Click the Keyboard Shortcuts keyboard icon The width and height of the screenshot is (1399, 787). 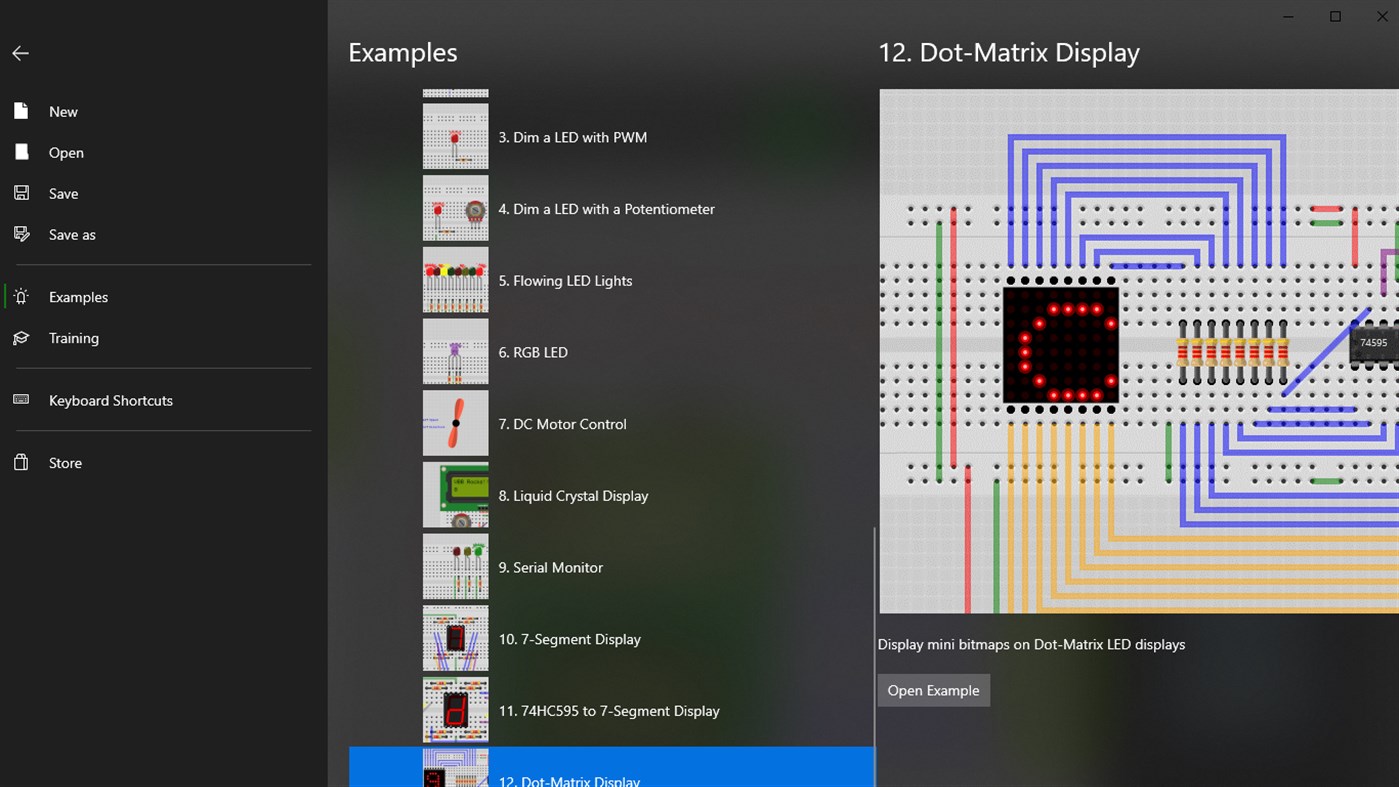(x=21, y=399)
